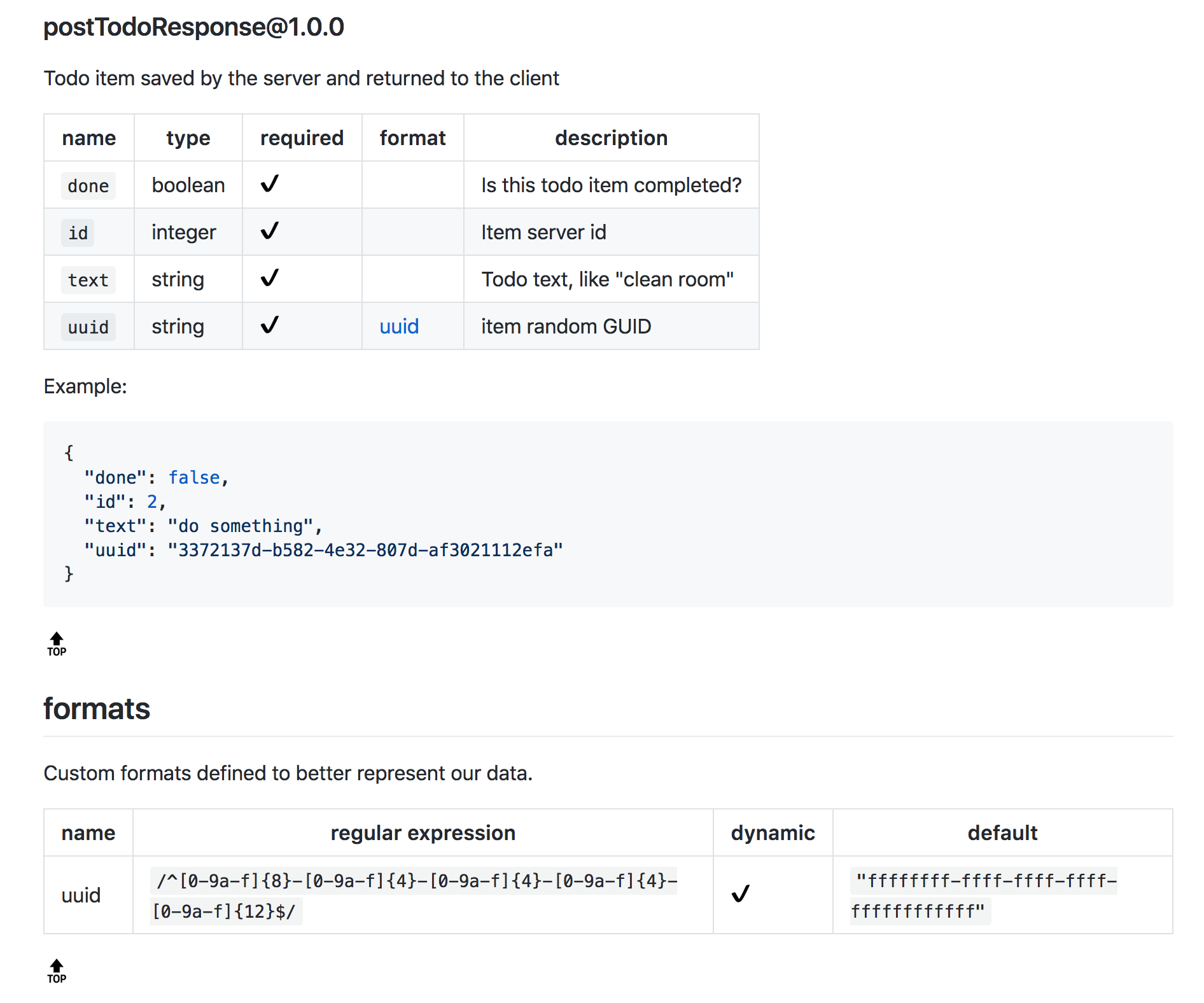The image size is (1204, 1003).
Task: Click the bottom TOP arrow icon
Action: tap(57, 971)
